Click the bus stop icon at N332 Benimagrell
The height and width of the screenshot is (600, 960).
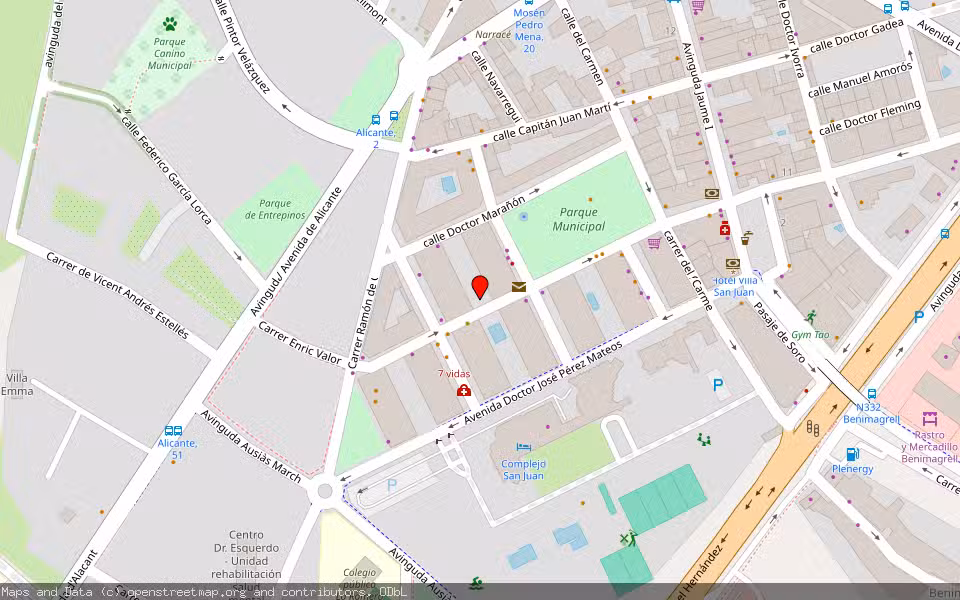(871, 394)
